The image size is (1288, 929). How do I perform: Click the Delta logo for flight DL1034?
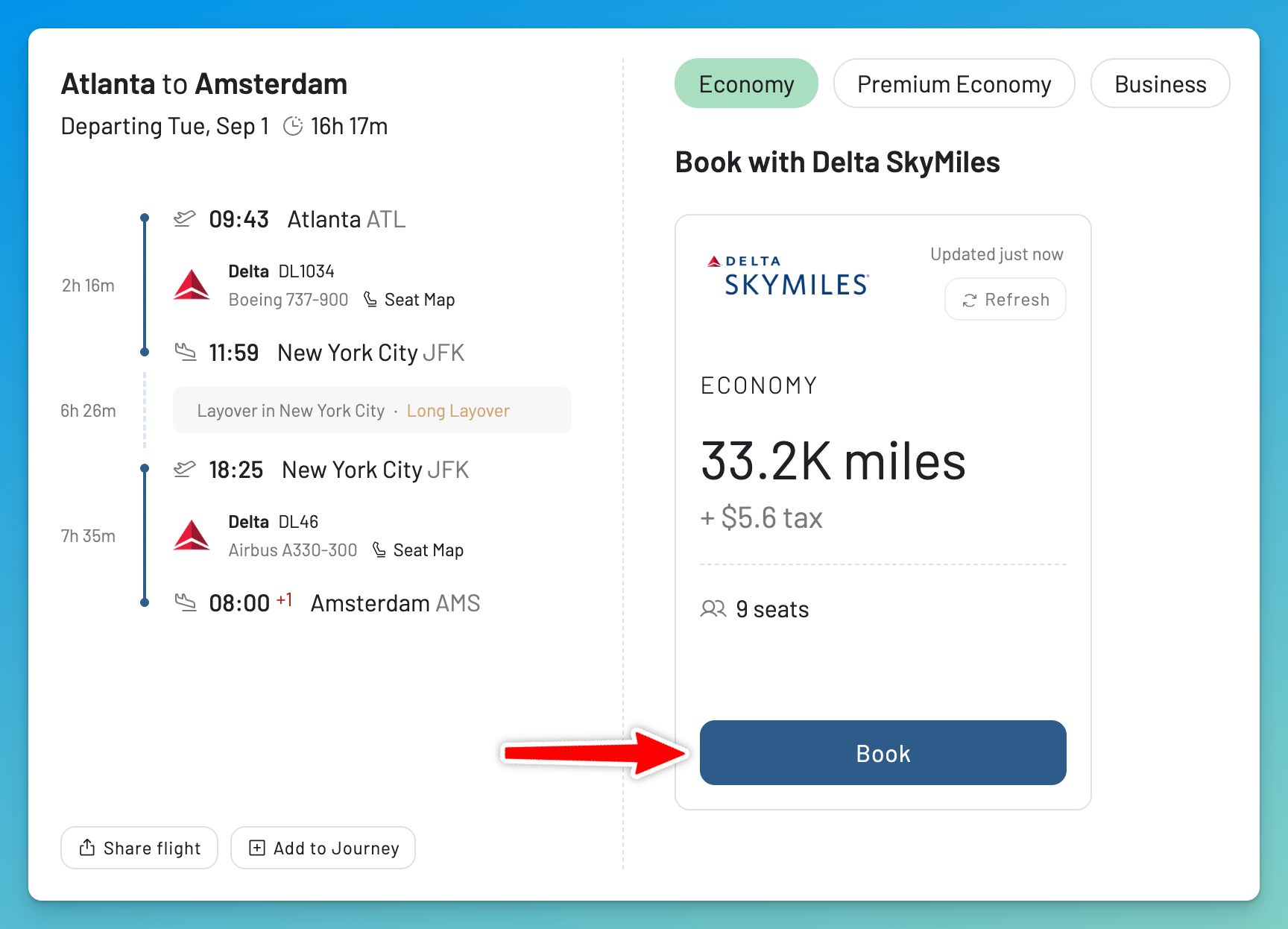(x=192, y=285)
